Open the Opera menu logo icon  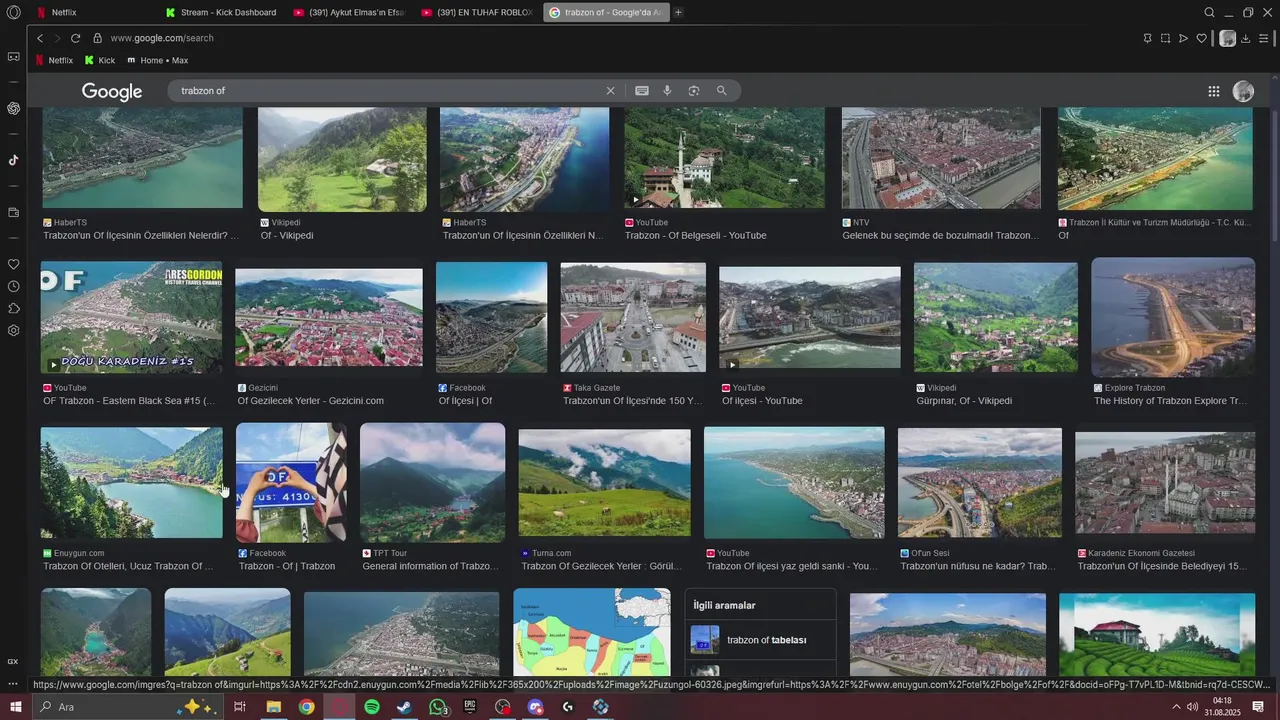point(13,12)
